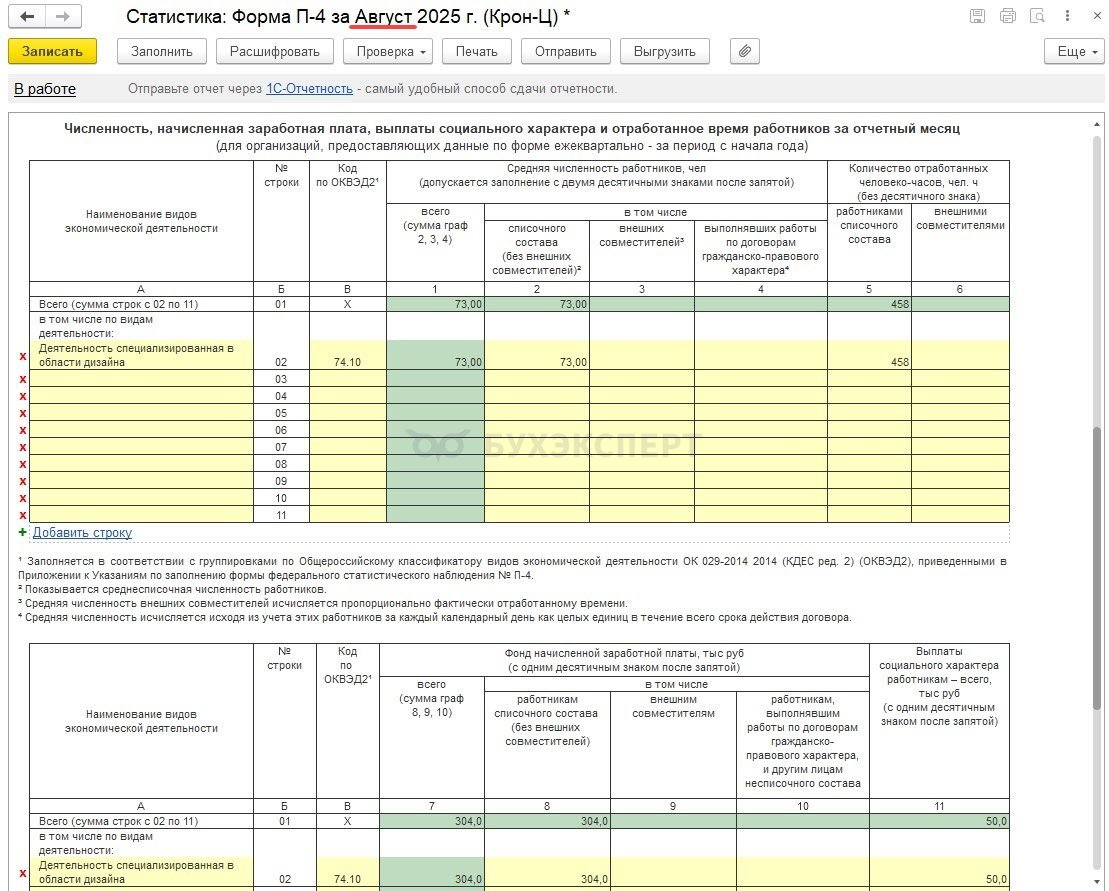
Task: Click the paperclip attachments icon
Action: (x=745, y=51)
